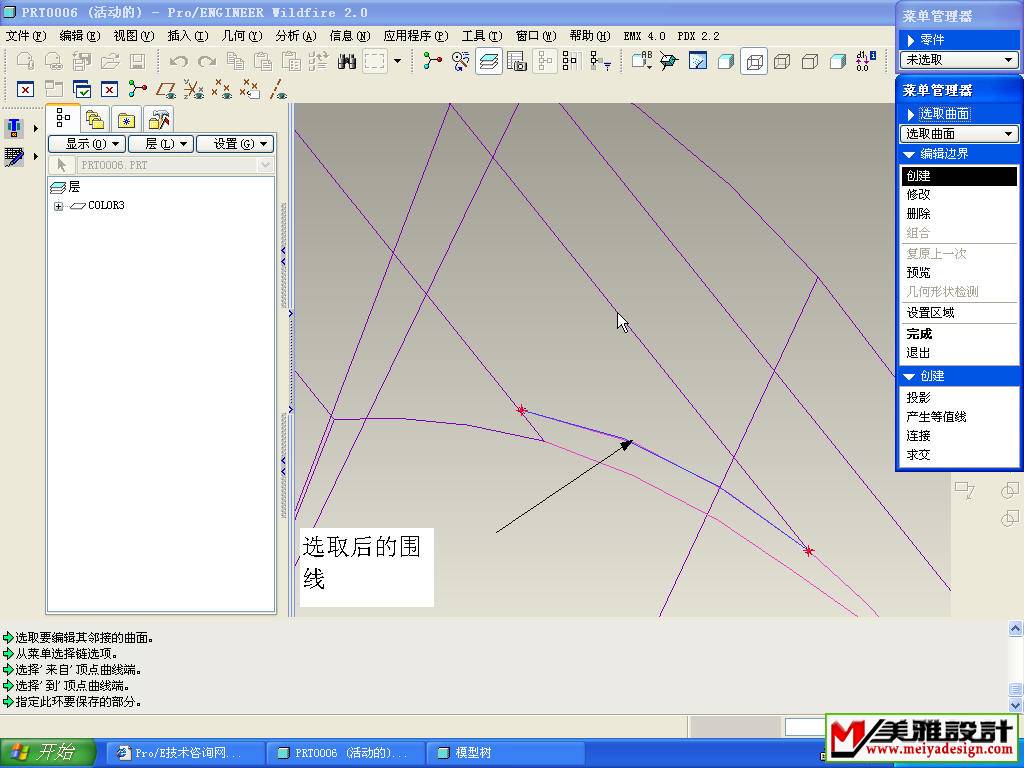Click the reorient view coordinate icon
This screenshot has width=1024, height=768.
click(x=669, y=61)
